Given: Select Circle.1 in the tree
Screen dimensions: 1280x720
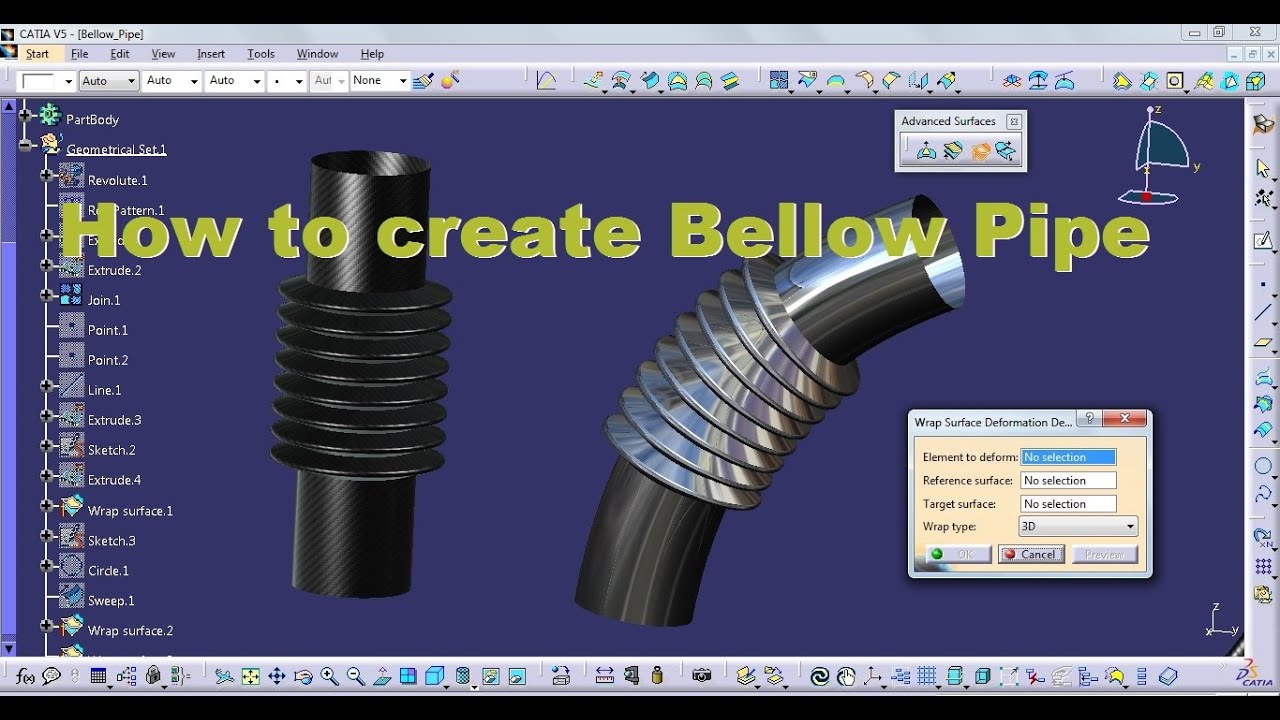Looking at the screenshot, I should (108, 571).
